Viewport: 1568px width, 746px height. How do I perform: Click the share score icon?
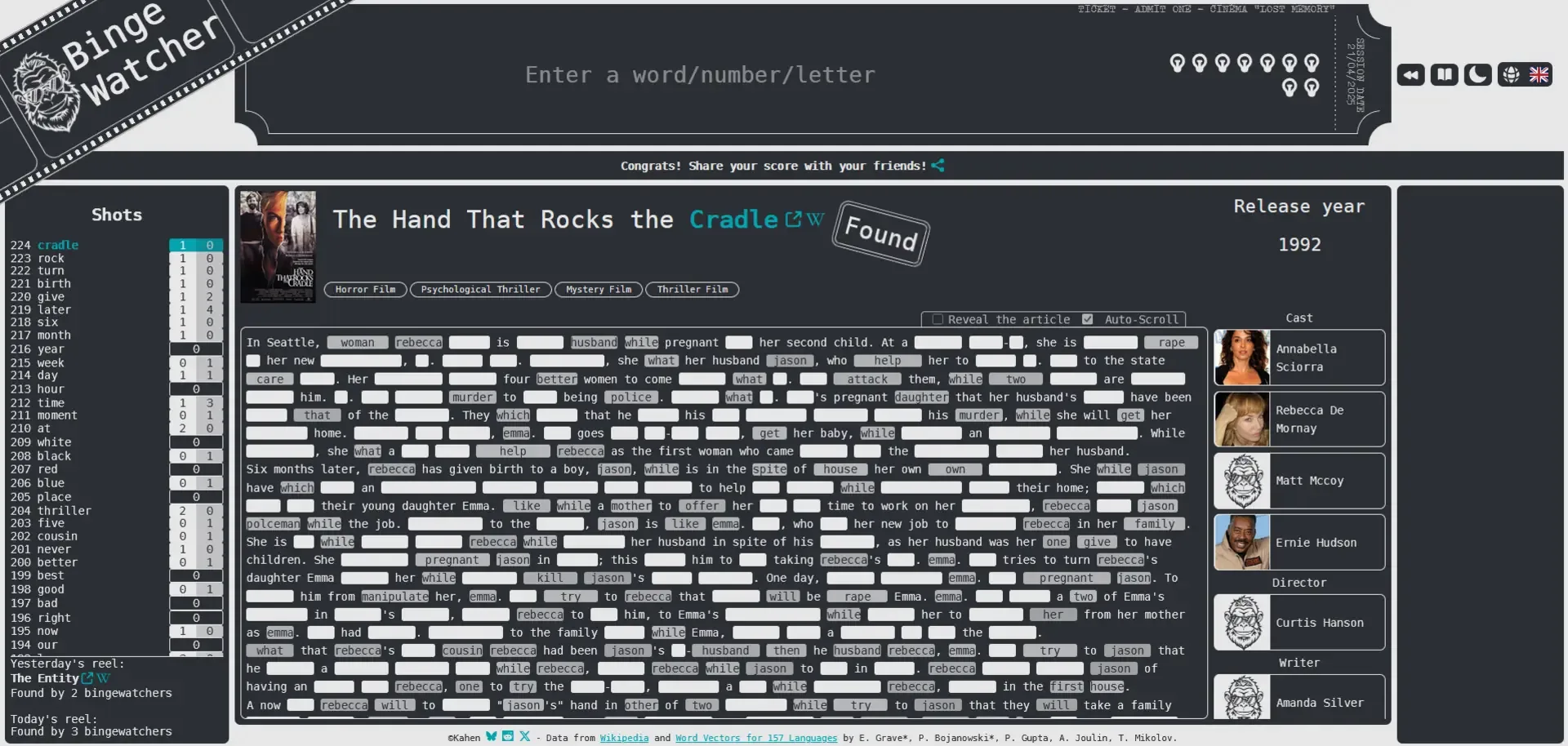click(938, 166)
